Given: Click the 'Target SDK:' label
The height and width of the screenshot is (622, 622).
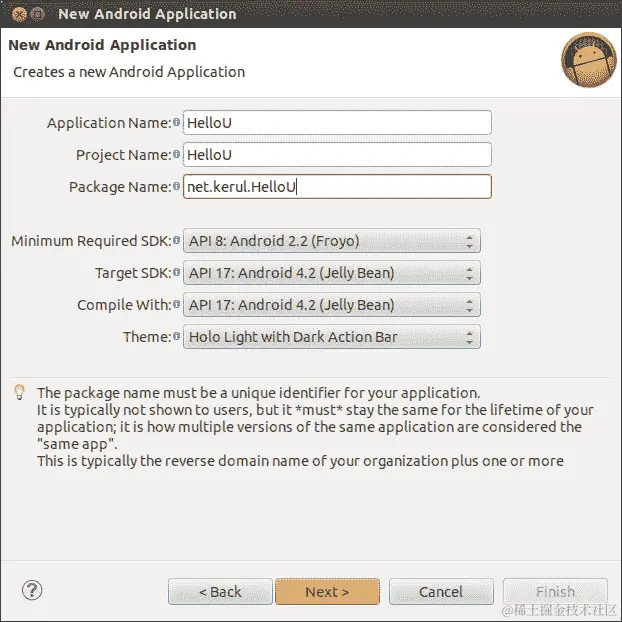Looking at the screenshot, I should pos(133,273).
